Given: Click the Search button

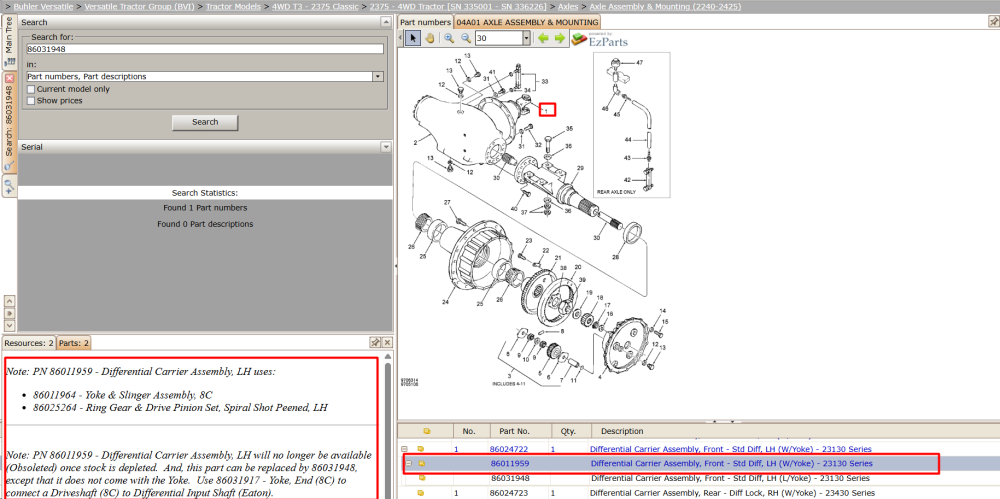Looking at the screenshot, I should pyautogui.click(x=205, y=122).
